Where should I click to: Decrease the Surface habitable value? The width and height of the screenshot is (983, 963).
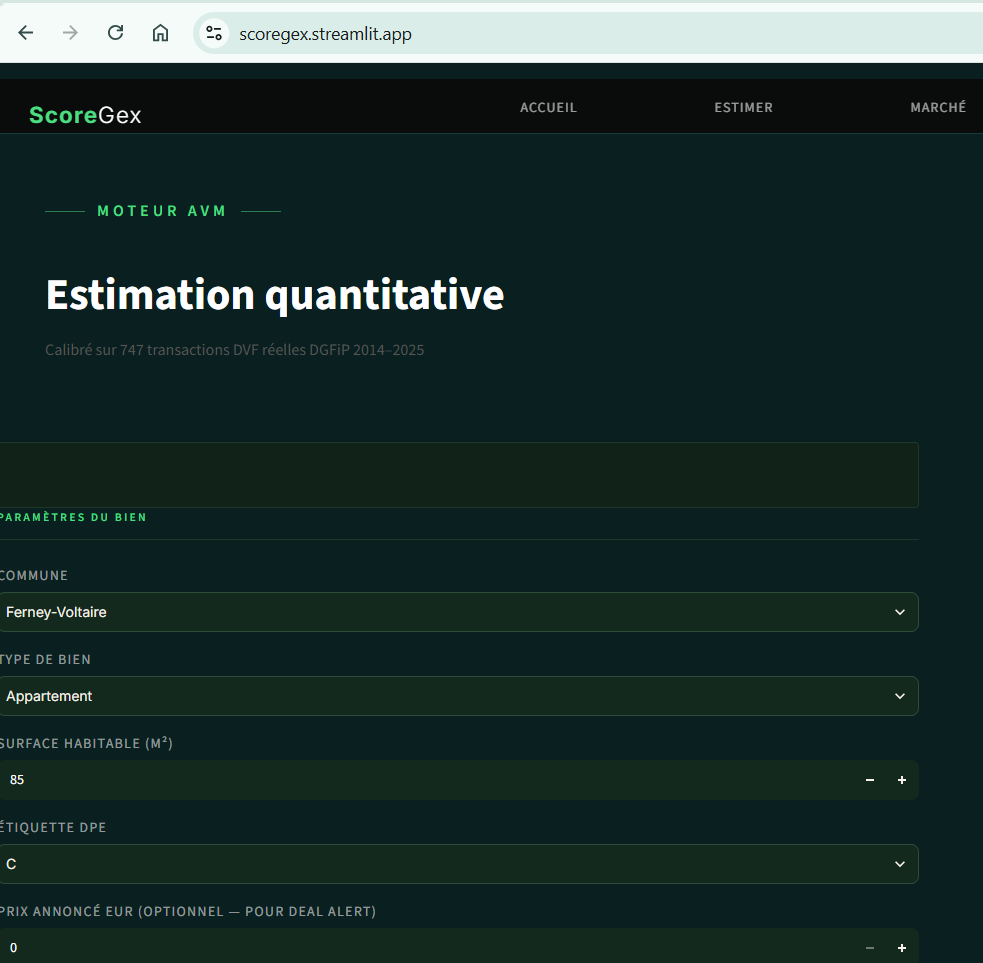(x=870, y=780)
